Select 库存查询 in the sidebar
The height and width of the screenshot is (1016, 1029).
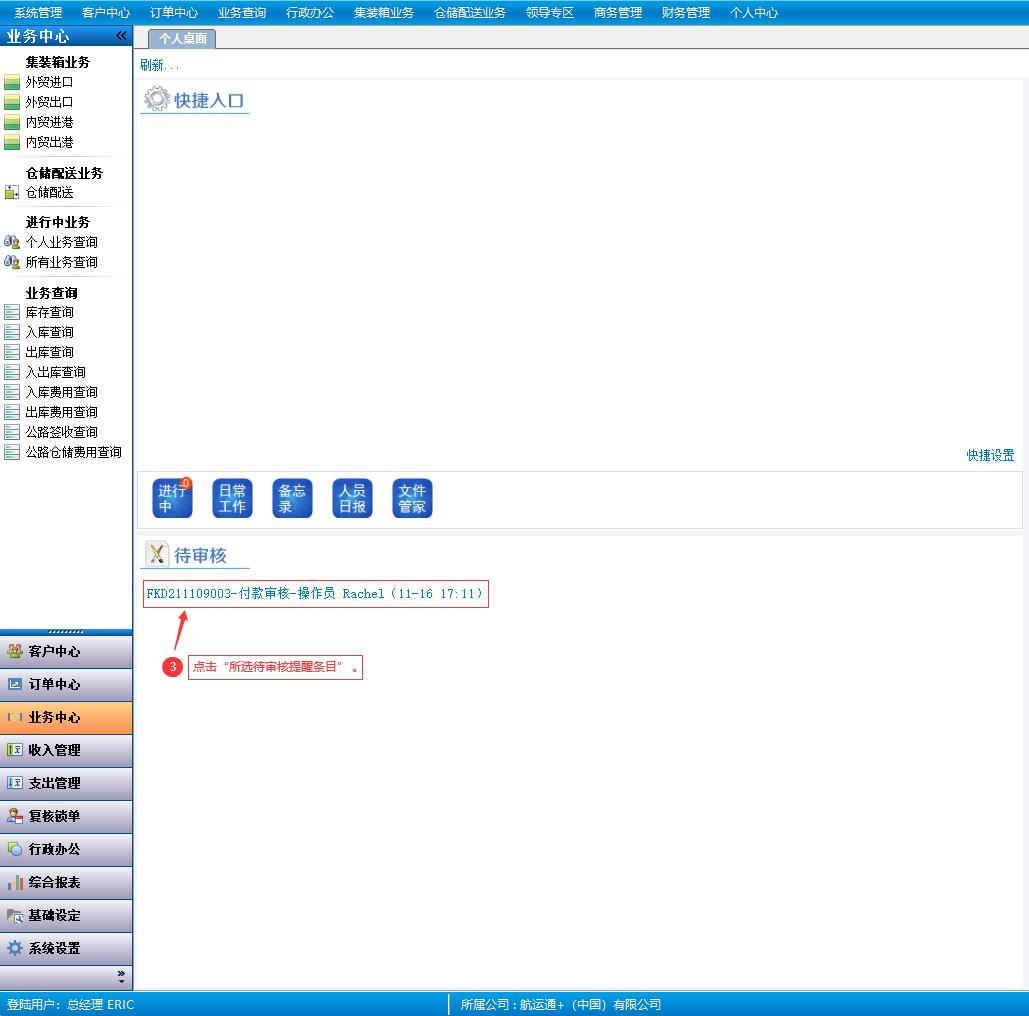coord(49,312)
